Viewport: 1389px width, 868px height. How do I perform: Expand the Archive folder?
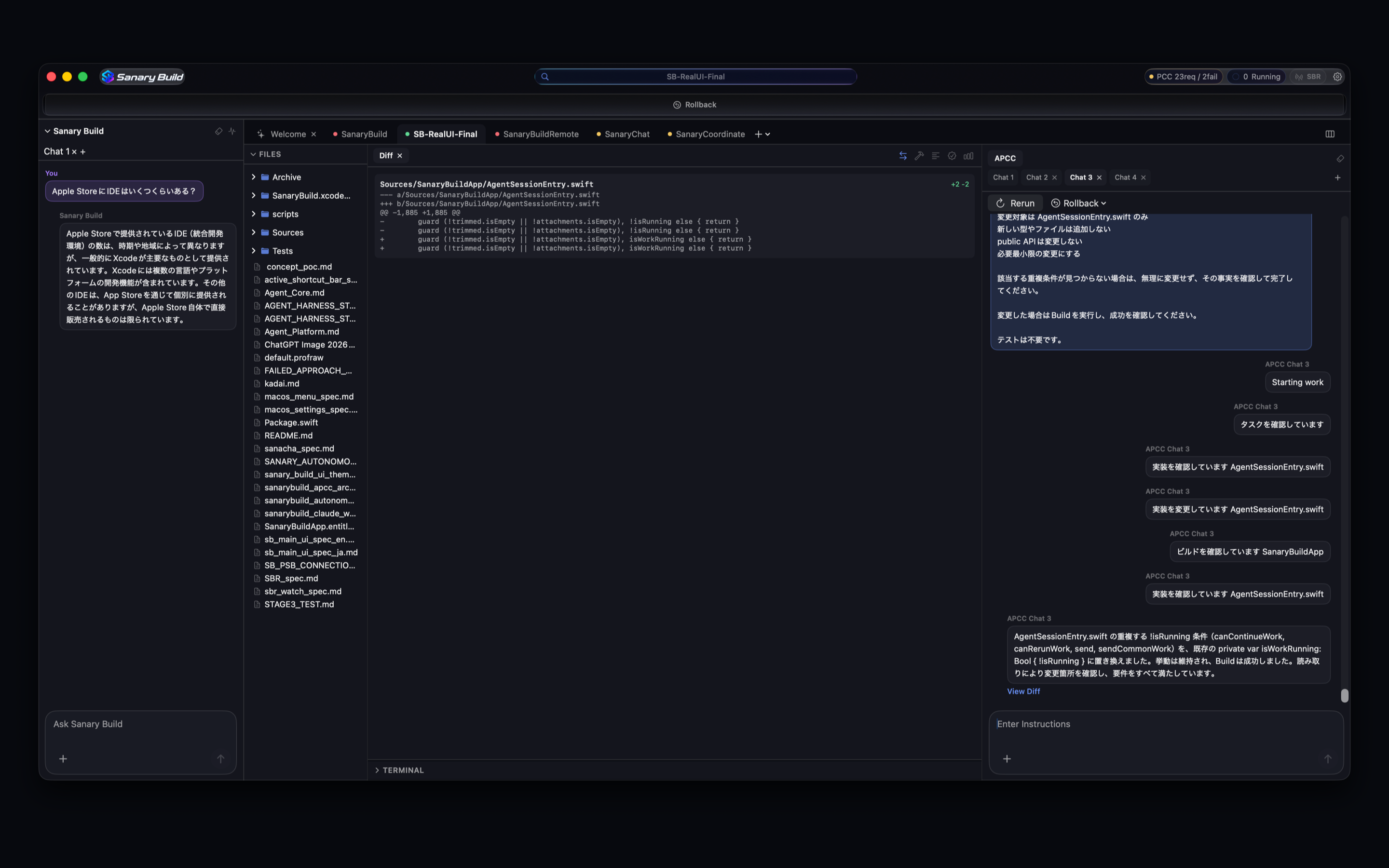[253, 177]
